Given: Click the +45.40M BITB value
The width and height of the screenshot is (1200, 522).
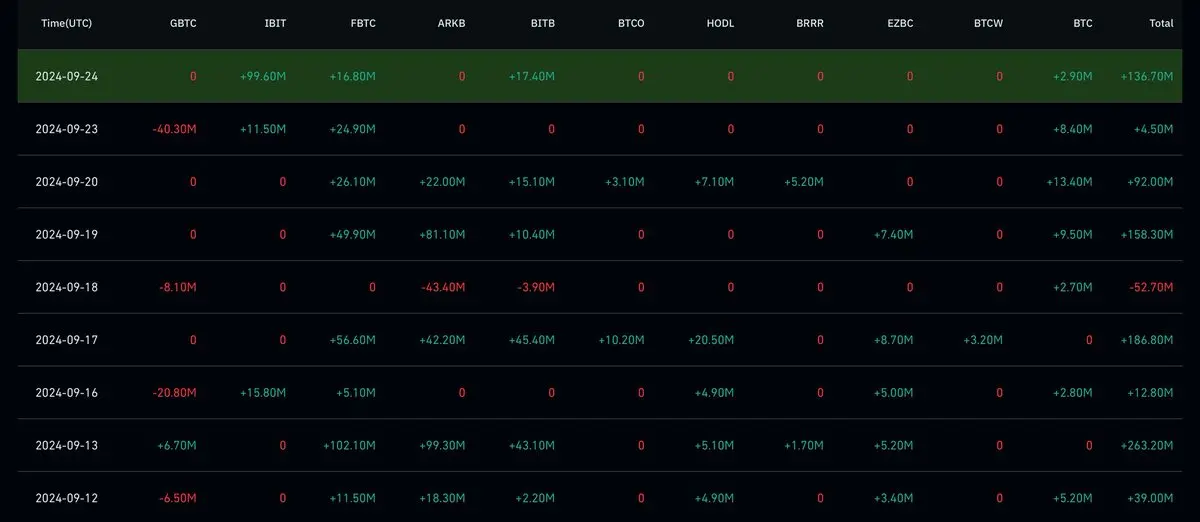Looking at the screenshot, I should pyautogui.click(x=532, y=341).
